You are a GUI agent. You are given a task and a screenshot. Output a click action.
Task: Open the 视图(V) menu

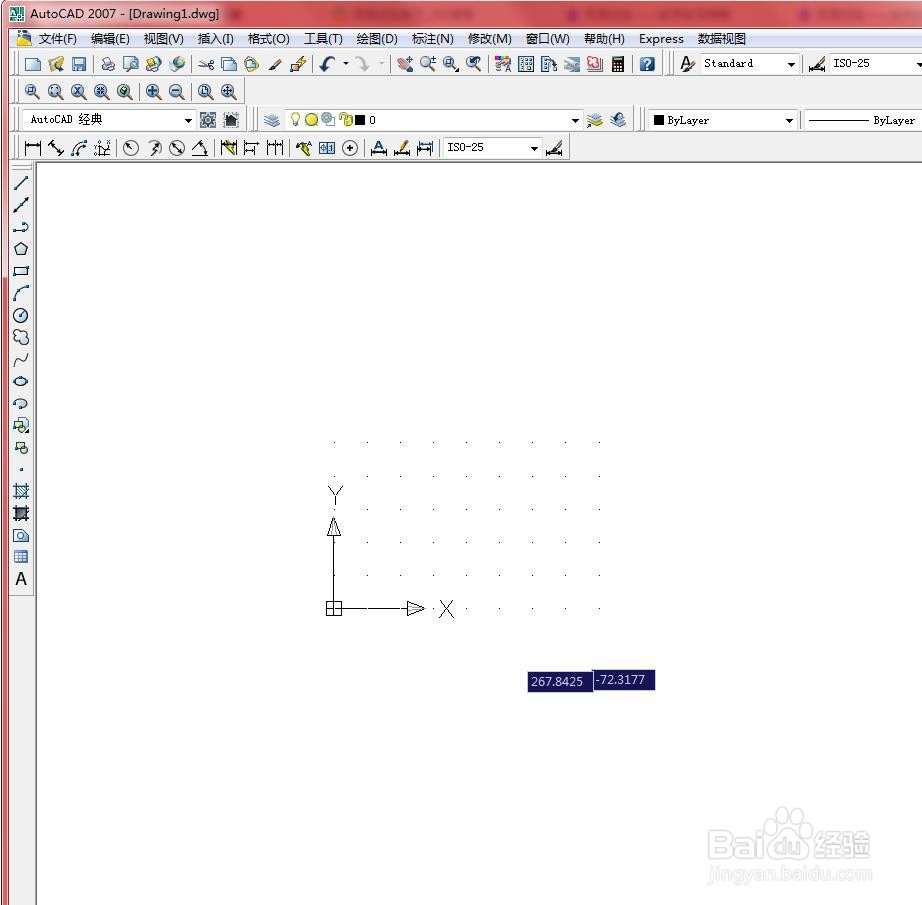(163, 39)
